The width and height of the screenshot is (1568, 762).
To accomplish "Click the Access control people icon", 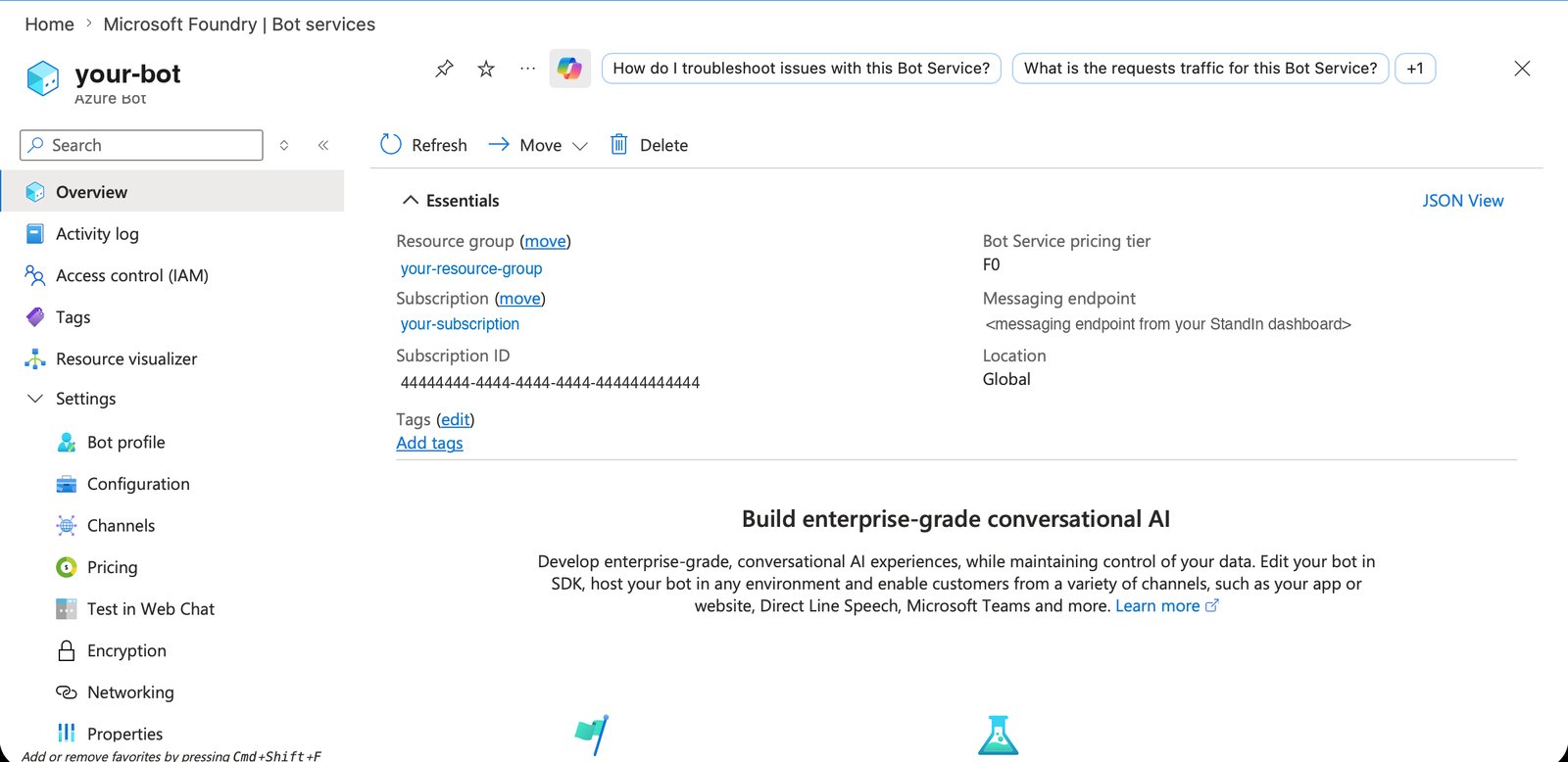I will (x=35, y=275).
